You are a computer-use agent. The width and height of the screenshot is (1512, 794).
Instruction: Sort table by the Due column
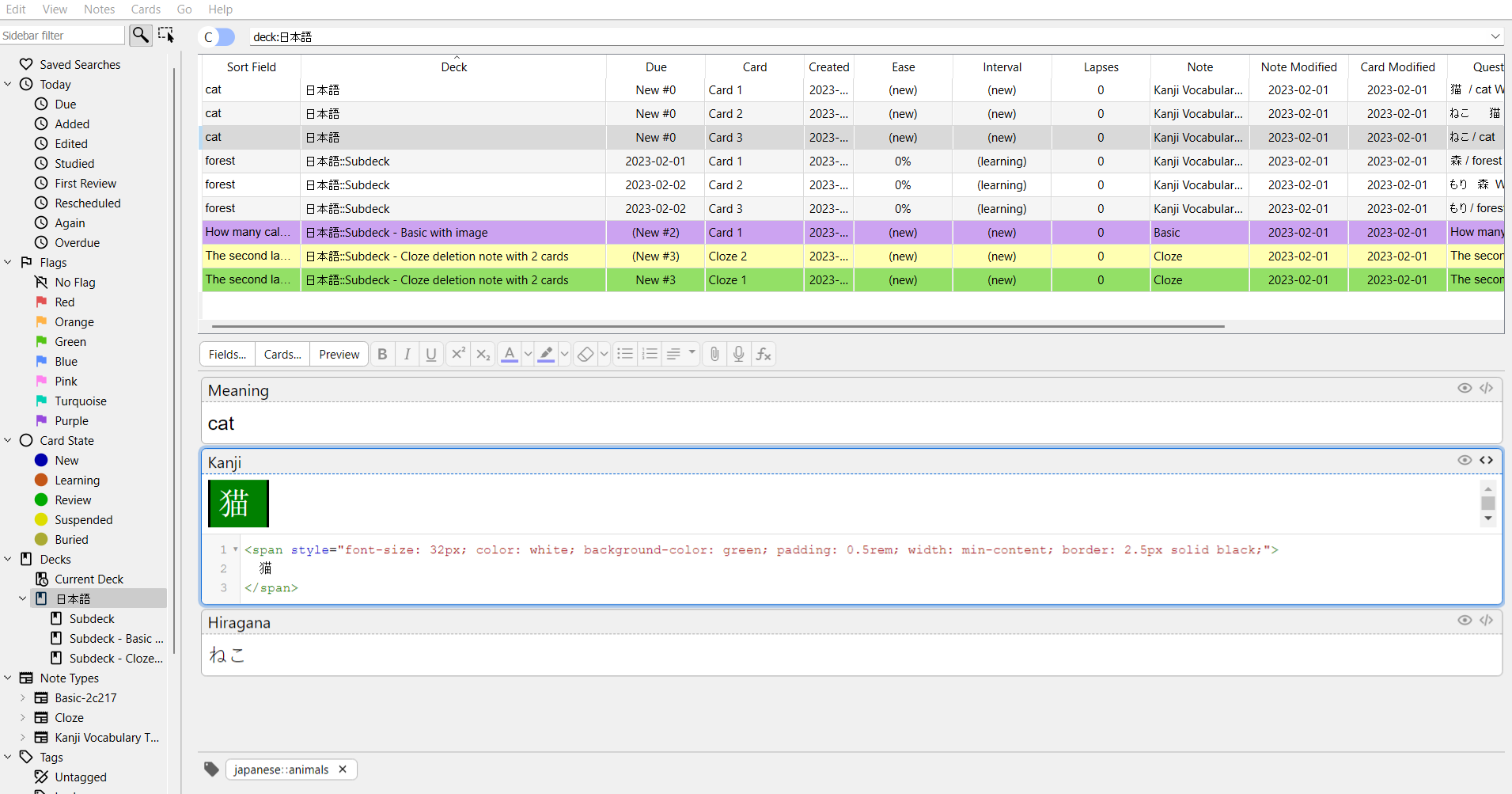coord(656,67)
